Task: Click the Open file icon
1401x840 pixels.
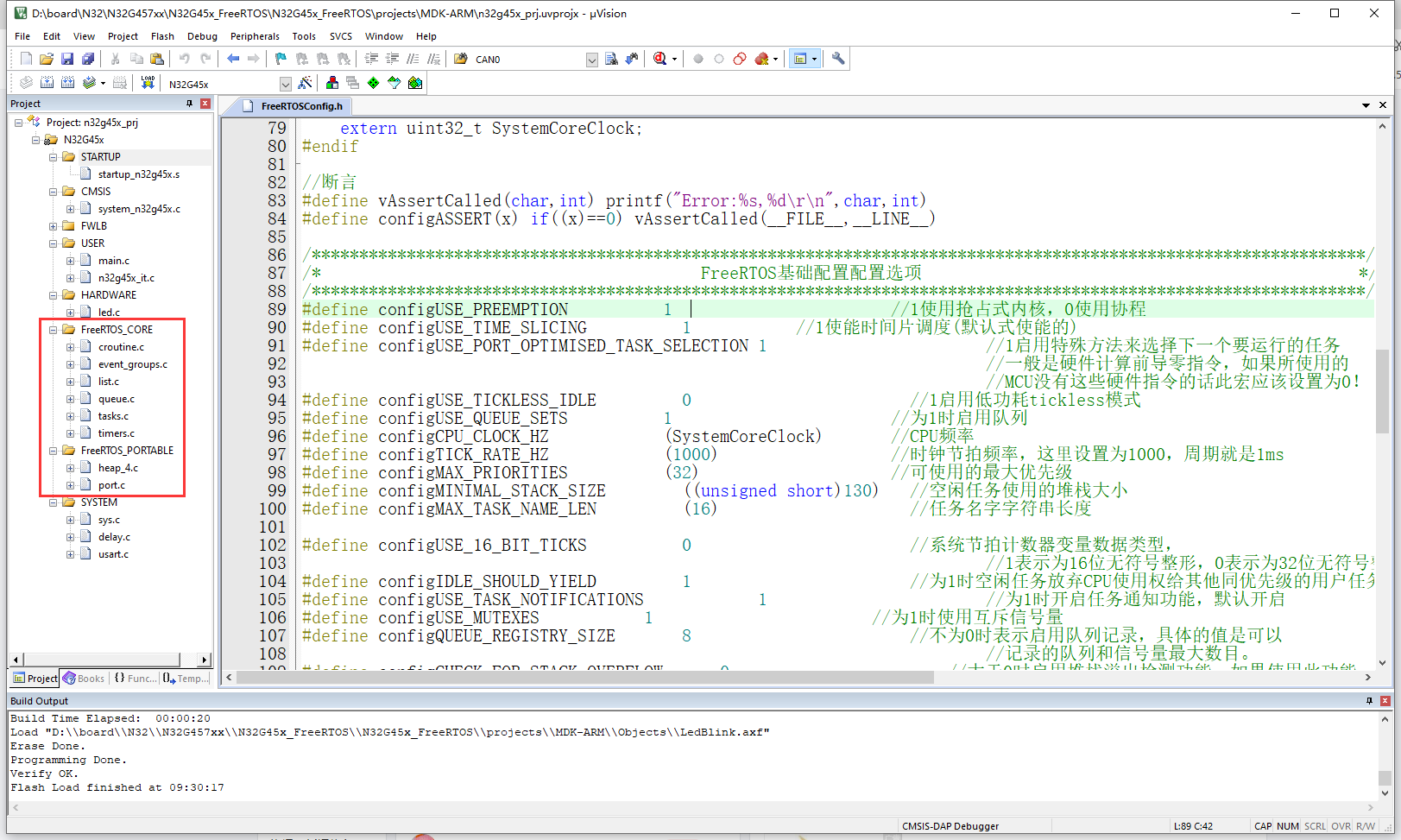Action: pyautogui.click(x=47, y=59)
